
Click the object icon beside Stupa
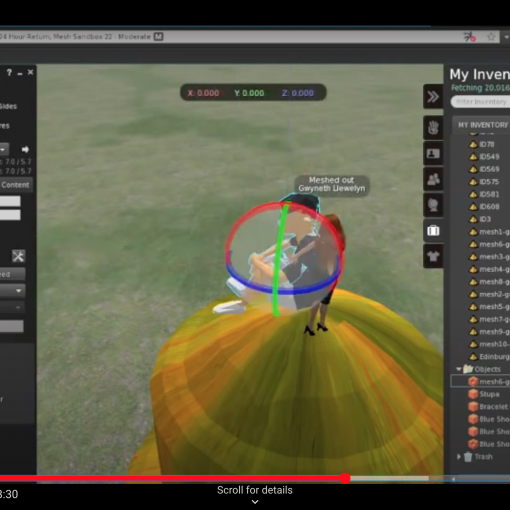tap(473, 394)
